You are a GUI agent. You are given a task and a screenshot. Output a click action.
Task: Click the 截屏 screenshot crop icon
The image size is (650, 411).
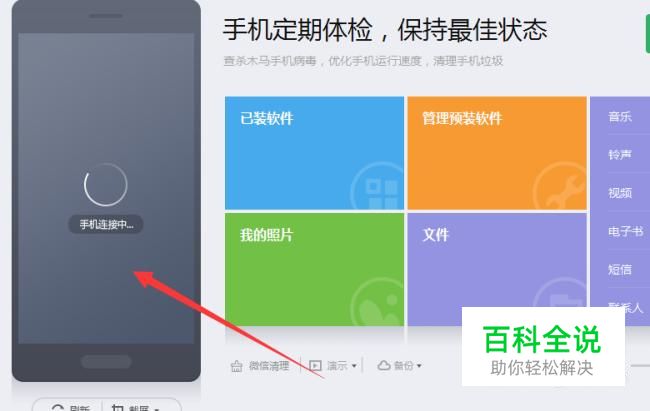click(118, 408)
